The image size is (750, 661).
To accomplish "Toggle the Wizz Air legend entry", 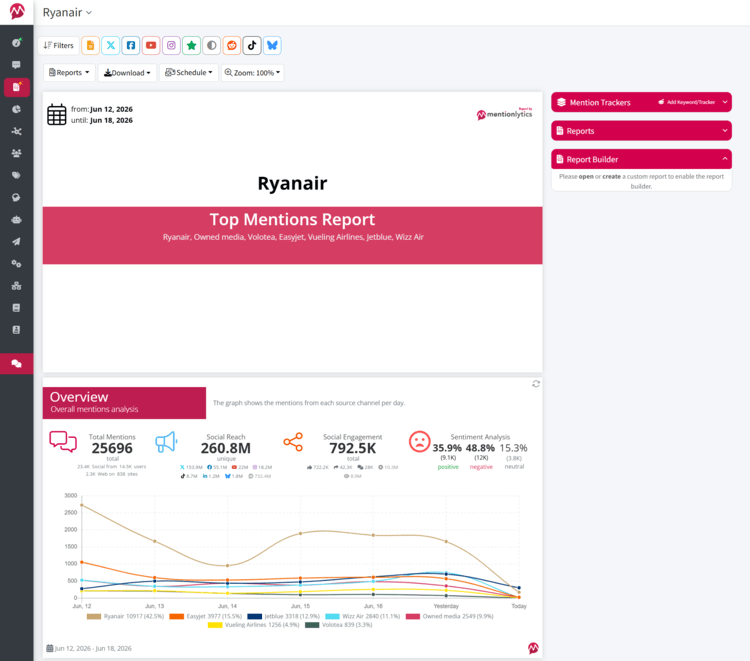I will [363, 617].
